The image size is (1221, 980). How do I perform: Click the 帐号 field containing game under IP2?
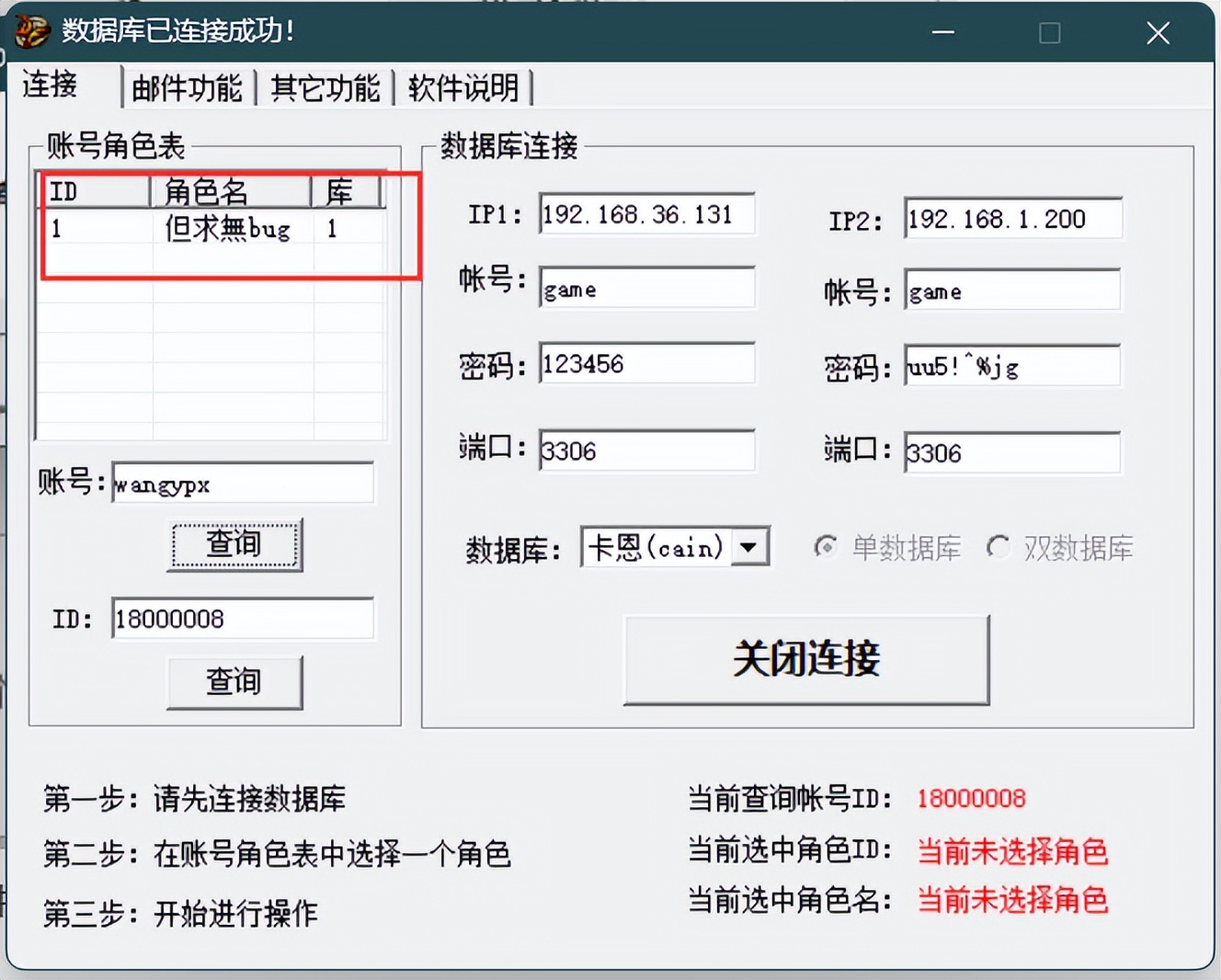1012,291
